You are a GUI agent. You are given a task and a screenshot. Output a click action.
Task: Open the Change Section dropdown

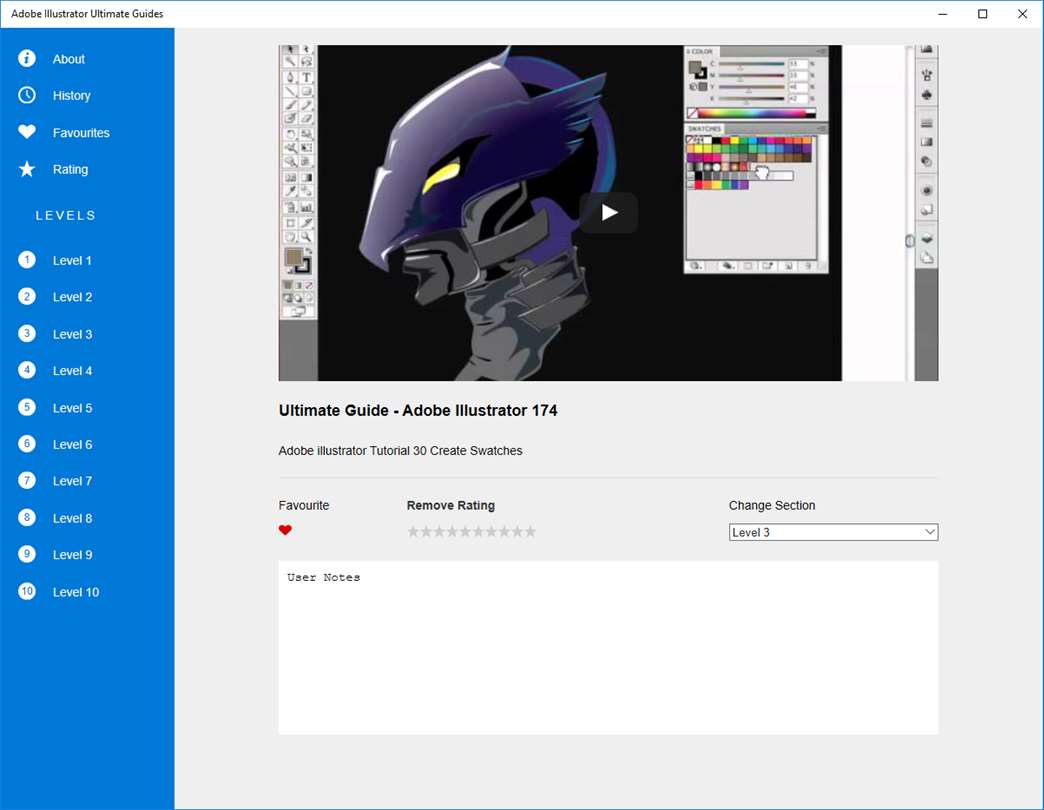(833, 532)
